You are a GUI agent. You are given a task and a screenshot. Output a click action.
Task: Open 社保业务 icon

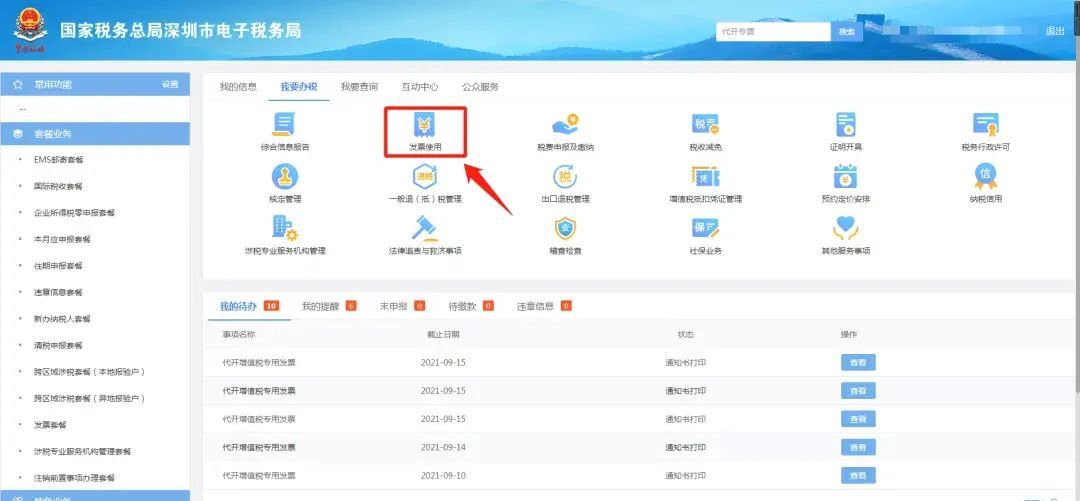705,230
